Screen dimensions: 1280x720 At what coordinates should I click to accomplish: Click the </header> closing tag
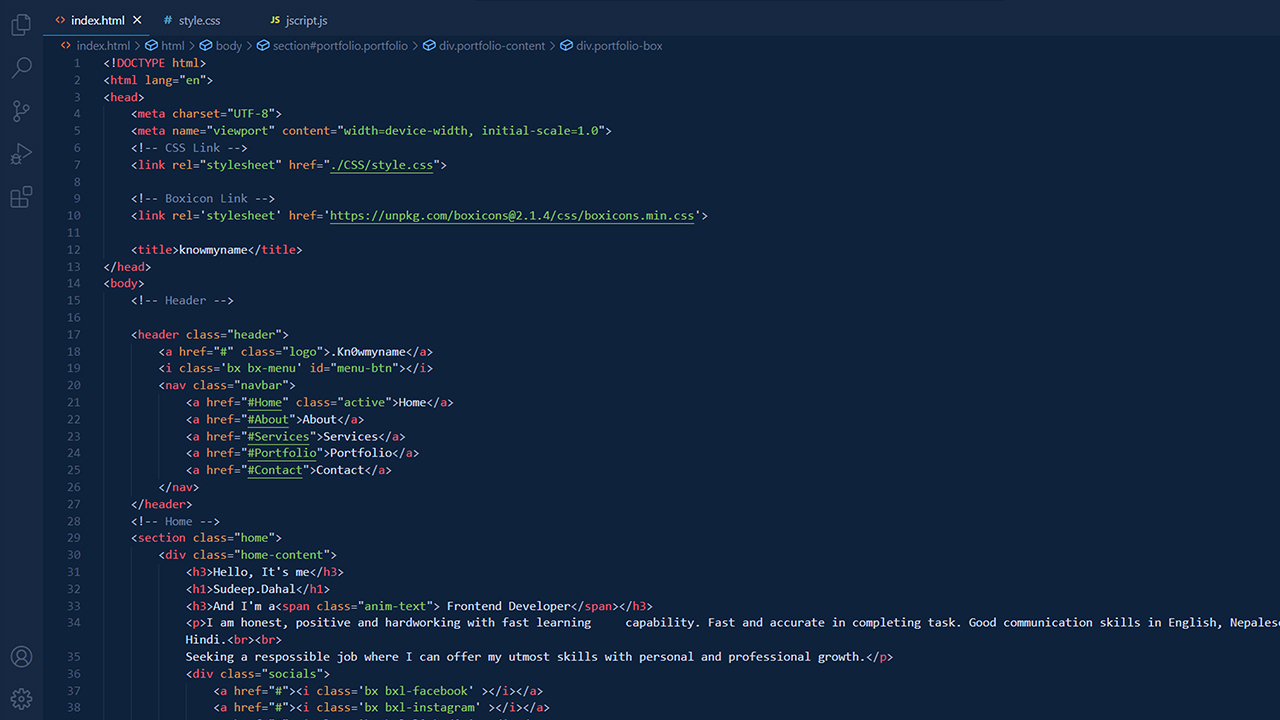[162, 504]
